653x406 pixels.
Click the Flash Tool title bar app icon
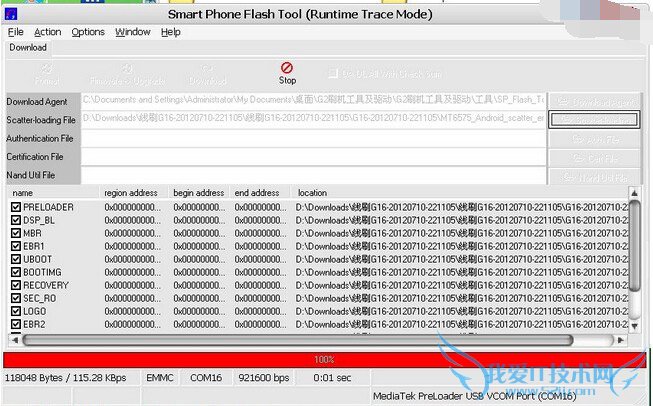[x=10, y=14]
